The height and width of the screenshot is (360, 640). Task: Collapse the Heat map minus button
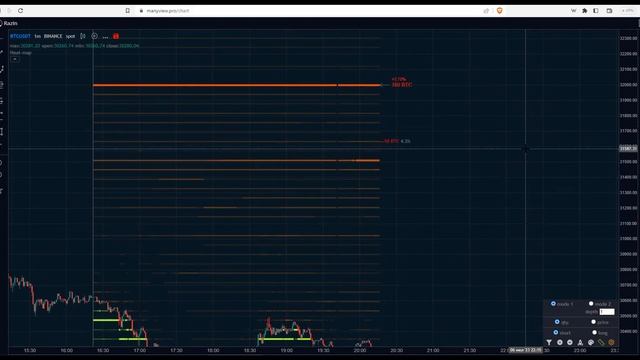(15, 59)
